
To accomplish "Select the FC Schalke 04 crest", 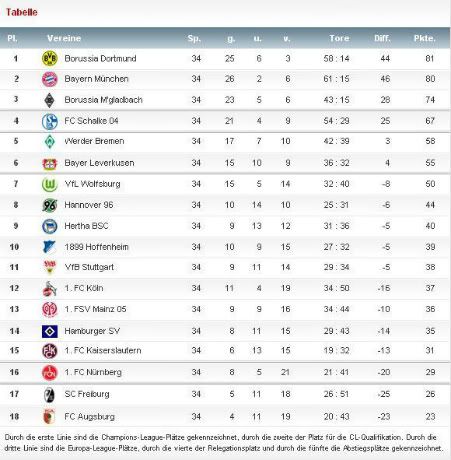I will [x=50, y=121].
